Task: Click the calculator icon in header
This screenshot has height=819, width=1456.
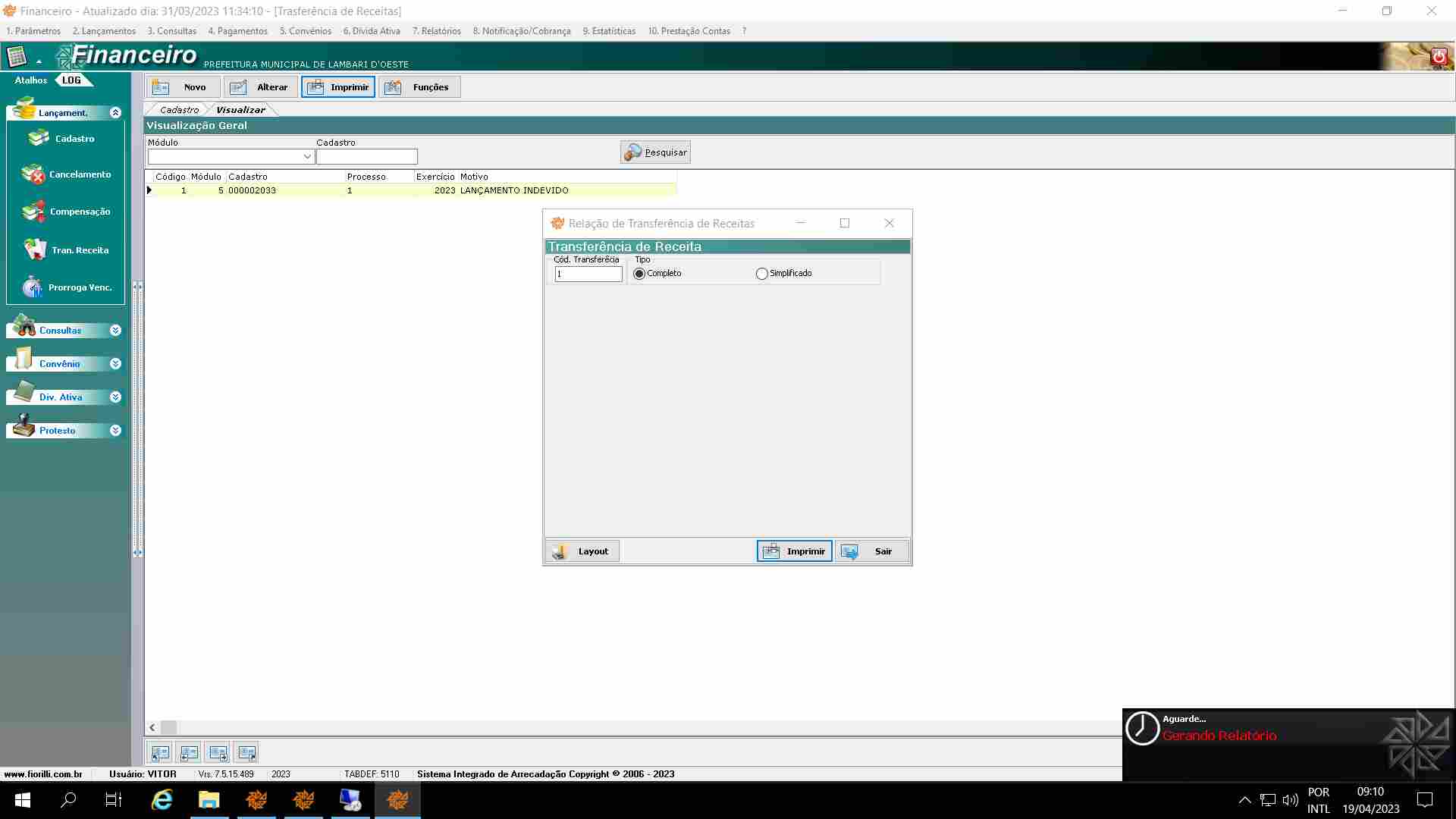Action: coord(17,56)
